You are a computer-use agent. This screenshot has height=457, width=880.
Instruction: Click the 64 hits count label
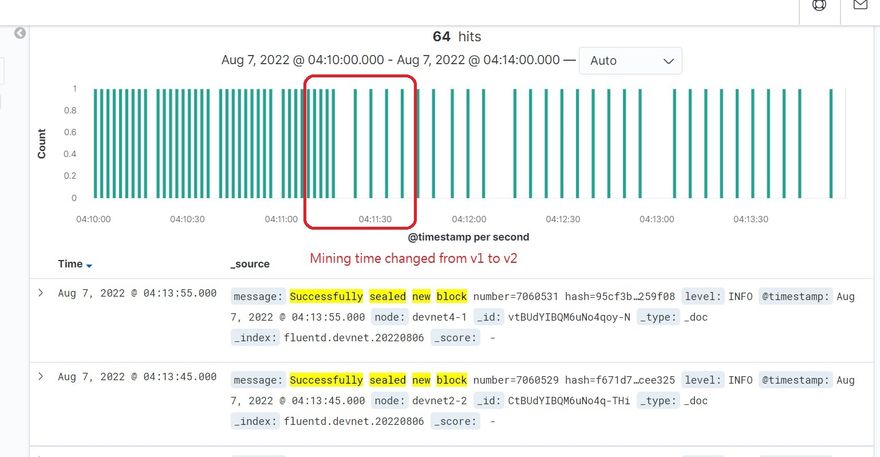pos(456,36)
